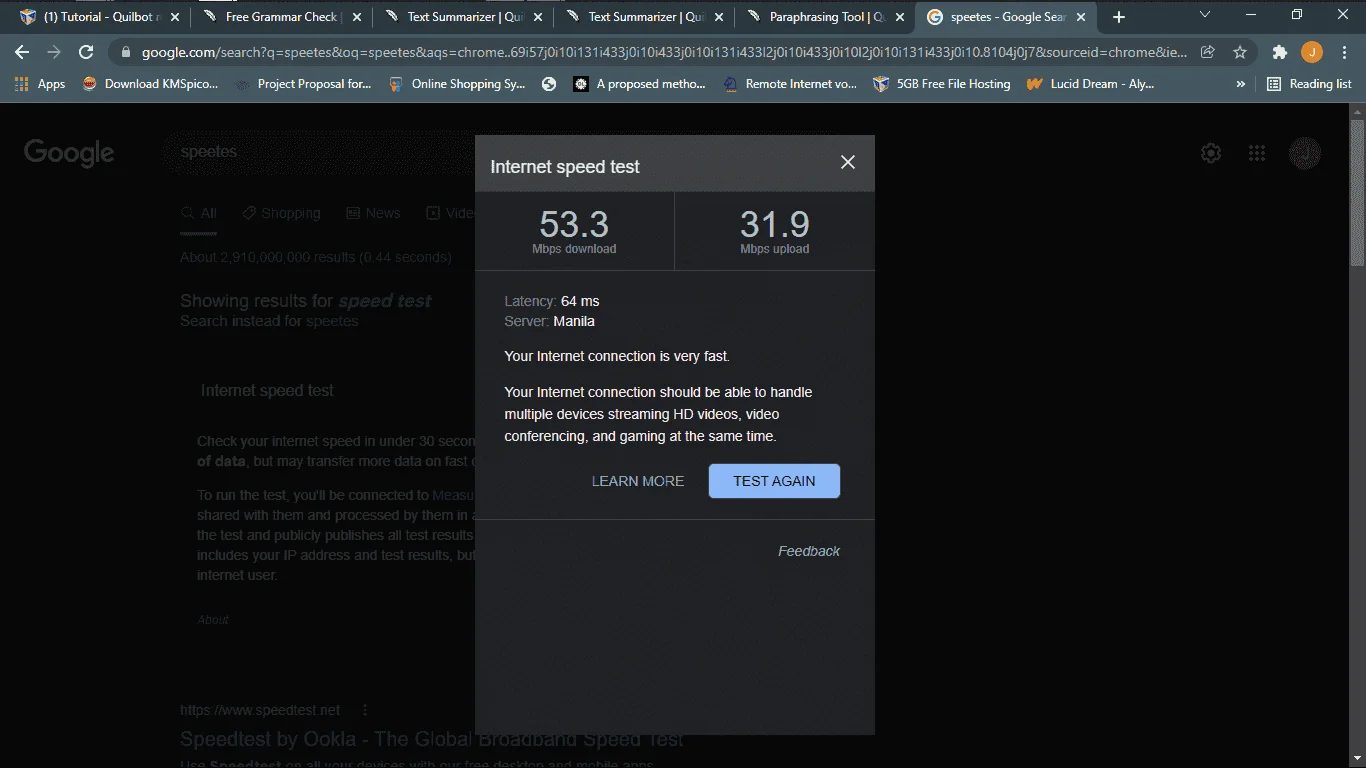The width and height of the screenshot is (1366, 768).
Task: Go forward using the browser arrow
Action: pos(54,52)
